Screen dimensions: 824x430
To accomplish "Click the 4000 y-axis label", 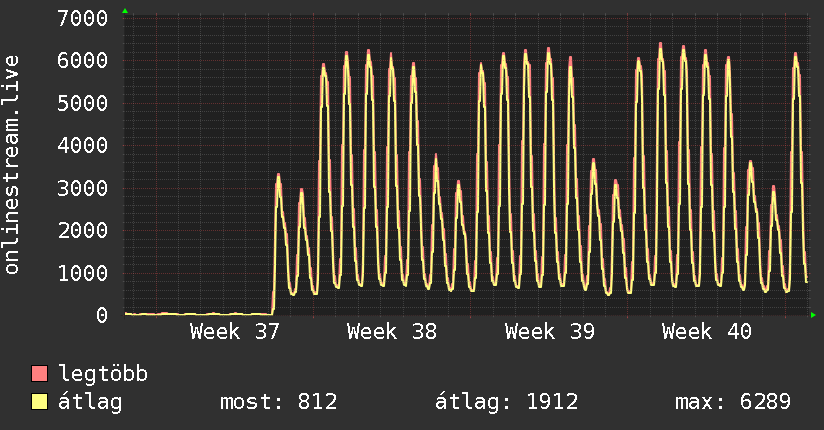I will point(83,146).
